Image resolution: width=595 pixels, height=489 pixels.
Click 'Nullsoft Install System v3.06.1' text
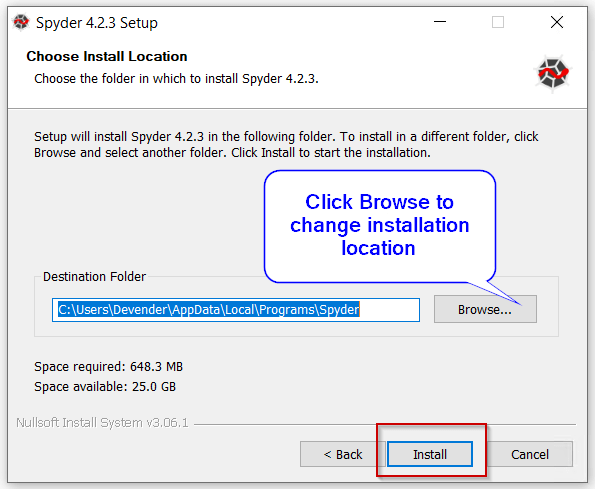pyautogui.click(x=102, y=422)
